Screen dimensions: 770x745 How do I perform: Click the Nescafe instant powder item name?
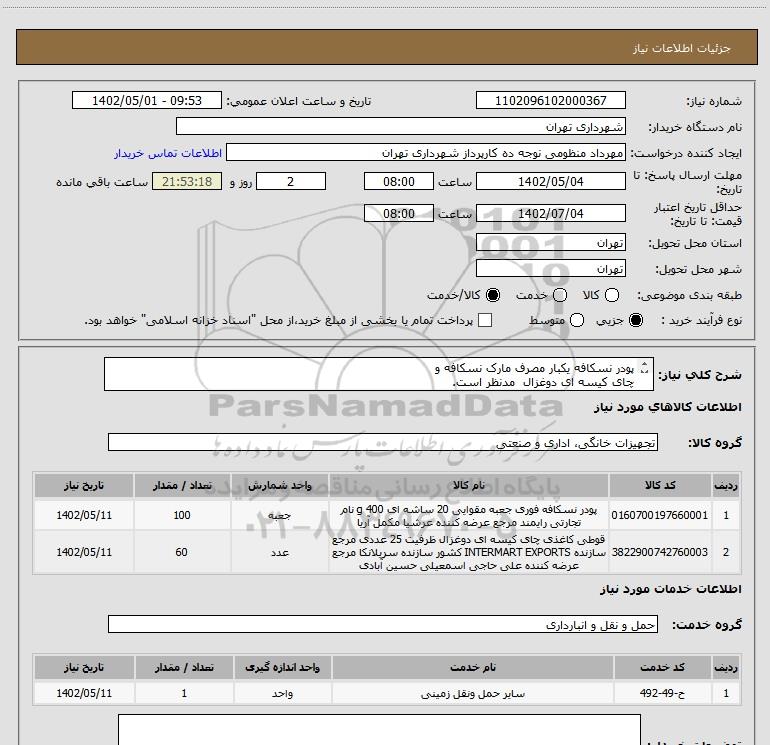click(468, 516)
